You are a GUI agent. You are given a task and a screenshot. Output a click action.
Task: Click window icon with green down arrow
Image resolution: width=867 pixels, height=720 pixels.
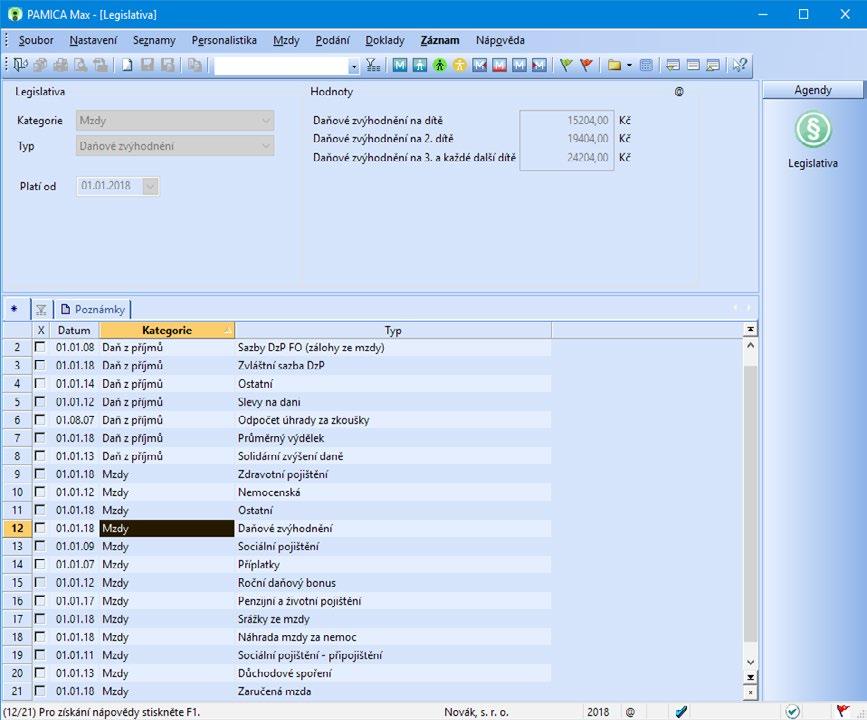coord(673,65)
